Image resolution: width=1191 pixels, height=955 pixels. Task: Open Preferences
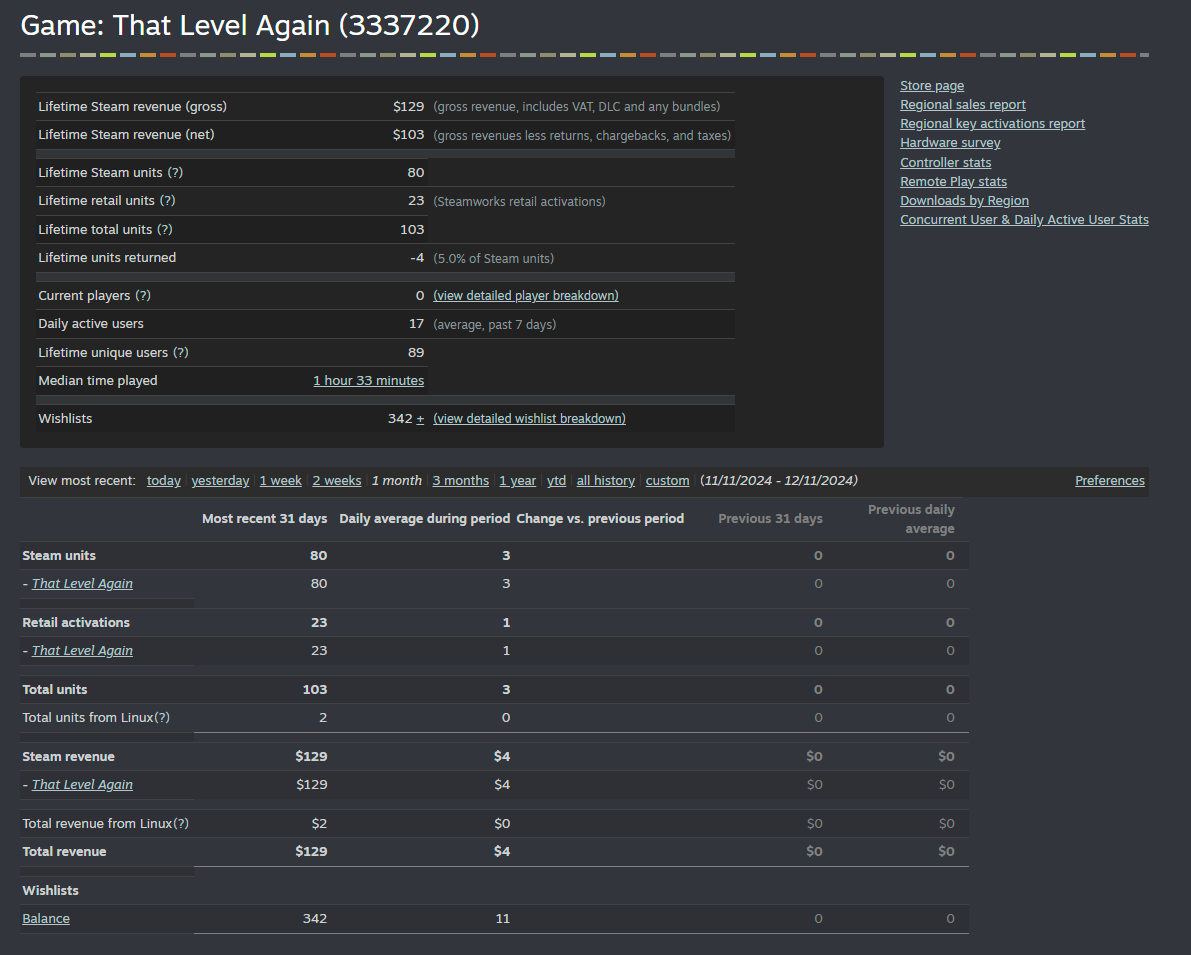pyautogui.click(x=1109, y=481)
